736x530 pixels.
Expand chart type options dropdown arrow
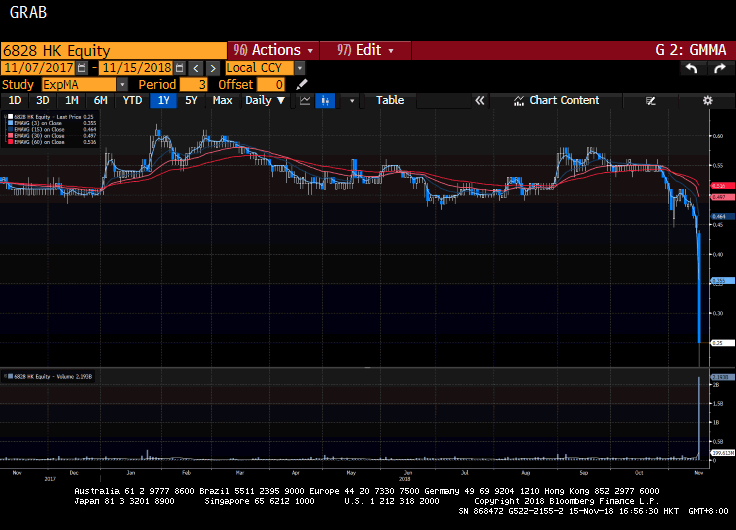[x=352, y=100]
